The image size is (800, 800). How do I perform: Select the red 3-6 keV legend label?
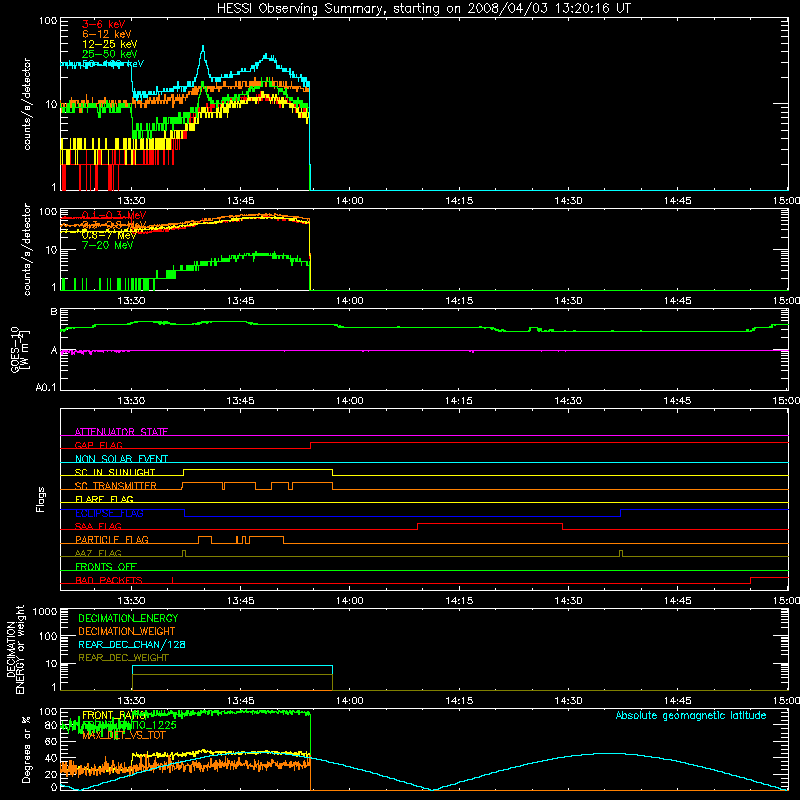104,24
